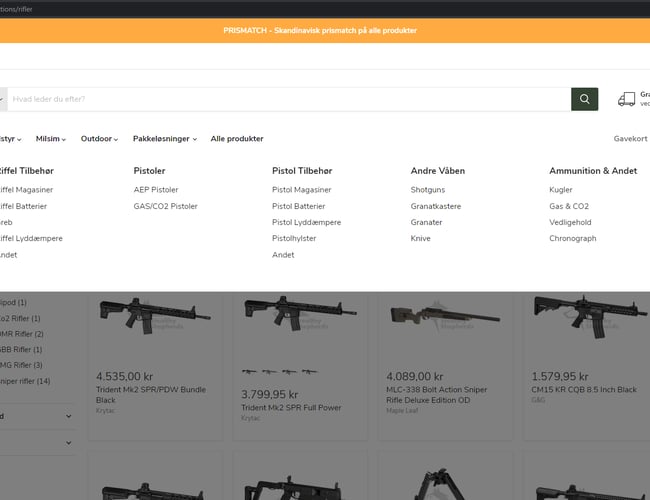Click the 4.089,00 kr price
Image resolution: width=650 pixels, height=500 pixels.
415,376
